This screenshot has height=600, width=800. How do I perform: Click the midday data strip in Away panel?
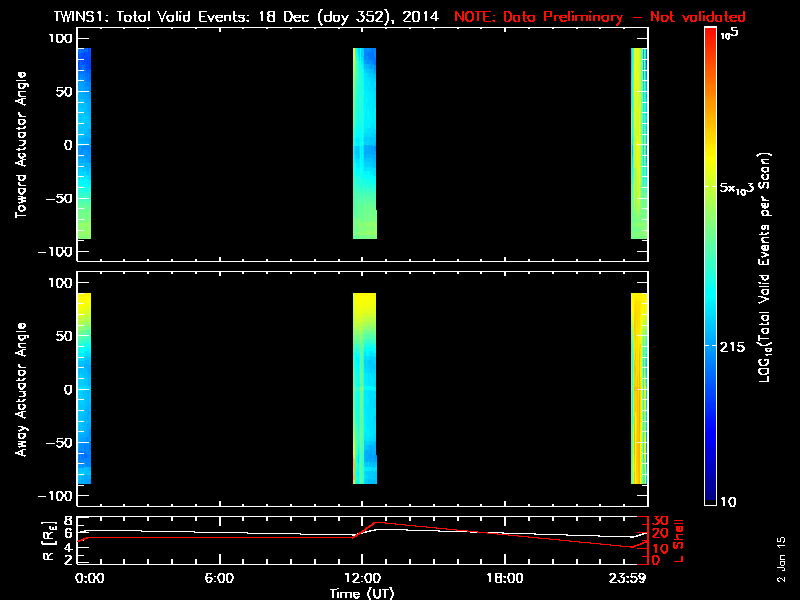[365, 389]
